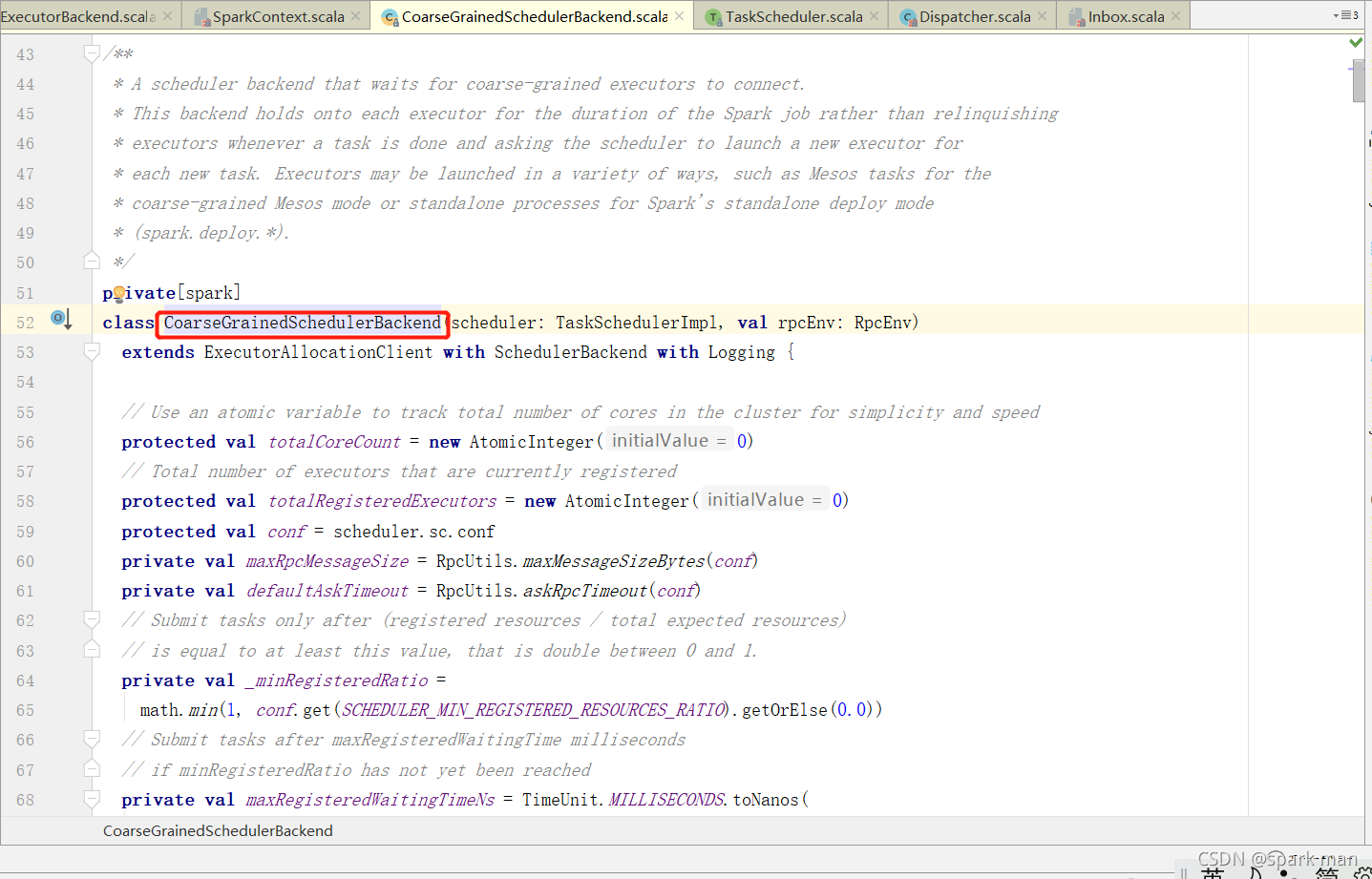
Task: Click line number 65 in gutter
Action: tap(25, 710)
